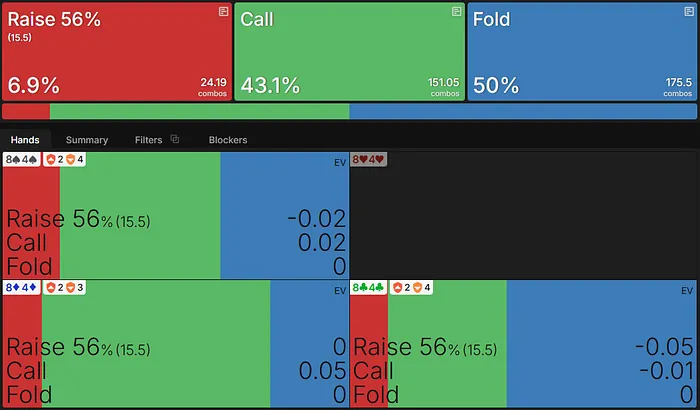This screenshot has height=410, width=700.
Task: Select the green Call action panel
Action: (349, 50)
